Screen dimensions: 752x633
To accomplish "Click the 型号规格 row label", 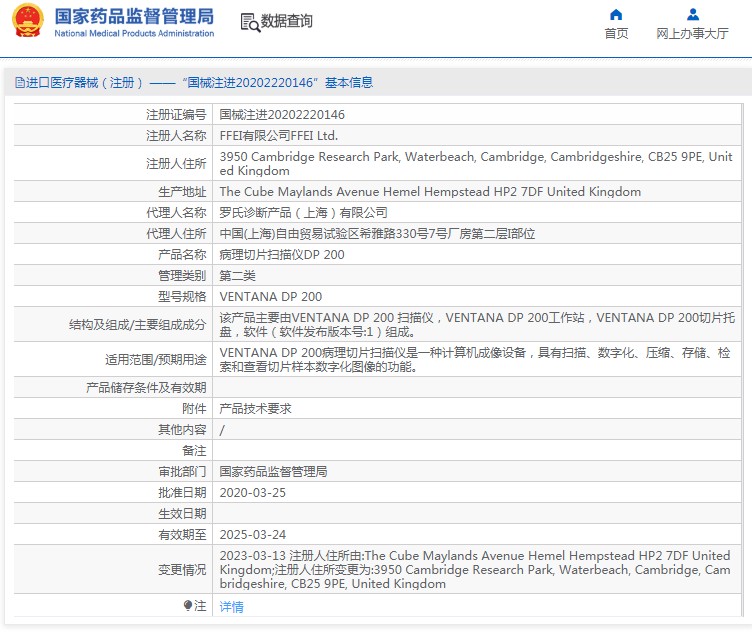I will point(182,297).
